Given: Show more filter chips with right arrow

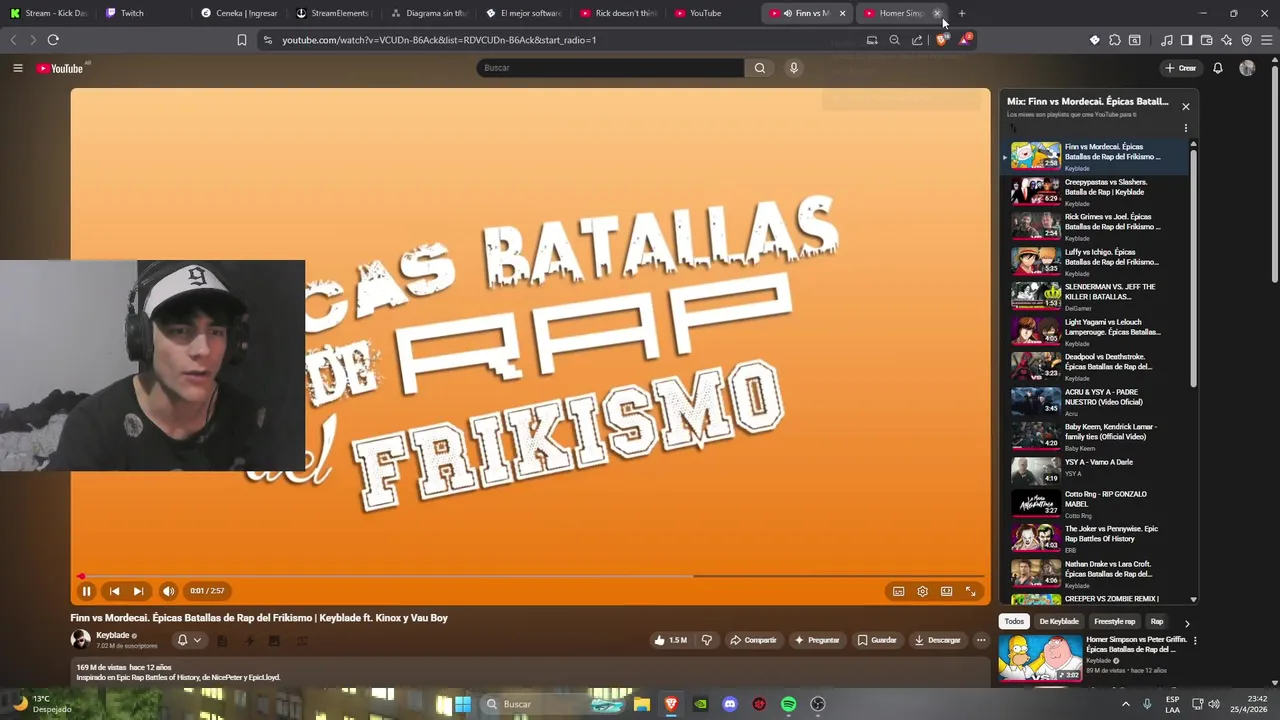Looking at the screenshot, I should point(1187,623).
